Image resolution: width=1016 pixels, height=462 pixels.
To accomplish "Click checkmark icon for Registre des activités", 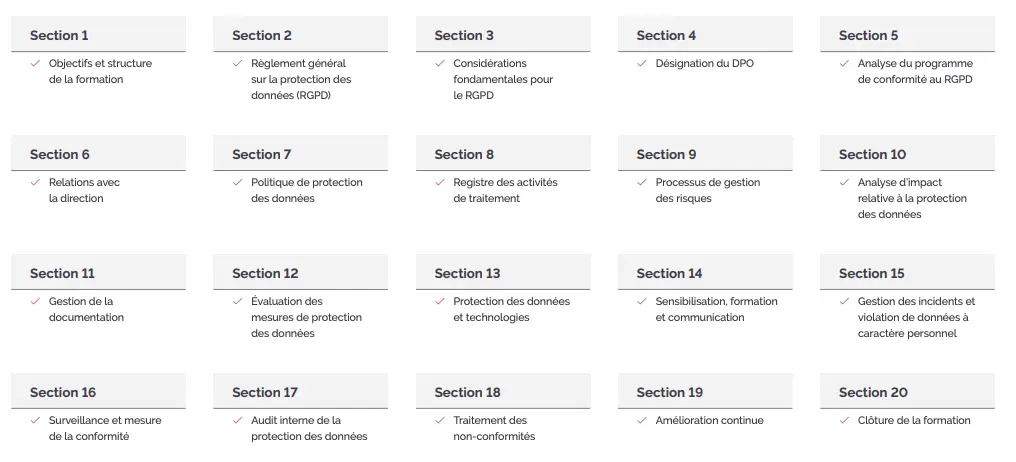I will click(439, 183).
